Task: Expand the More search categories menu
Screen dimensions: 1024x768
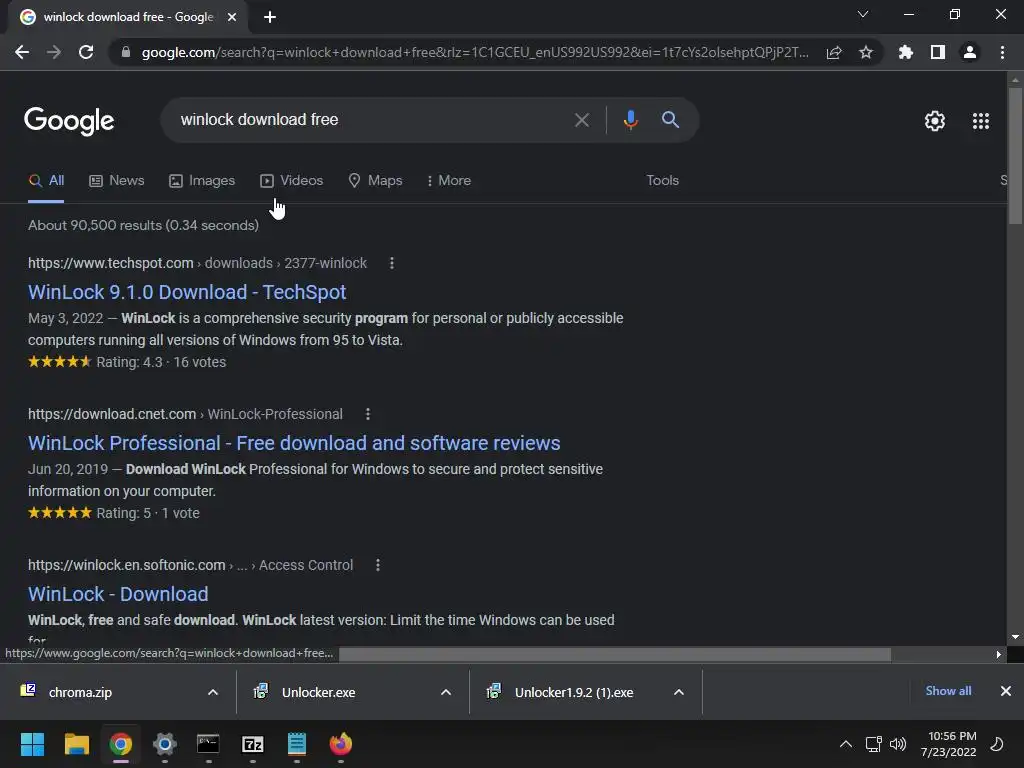Action: tap(449, 181)
